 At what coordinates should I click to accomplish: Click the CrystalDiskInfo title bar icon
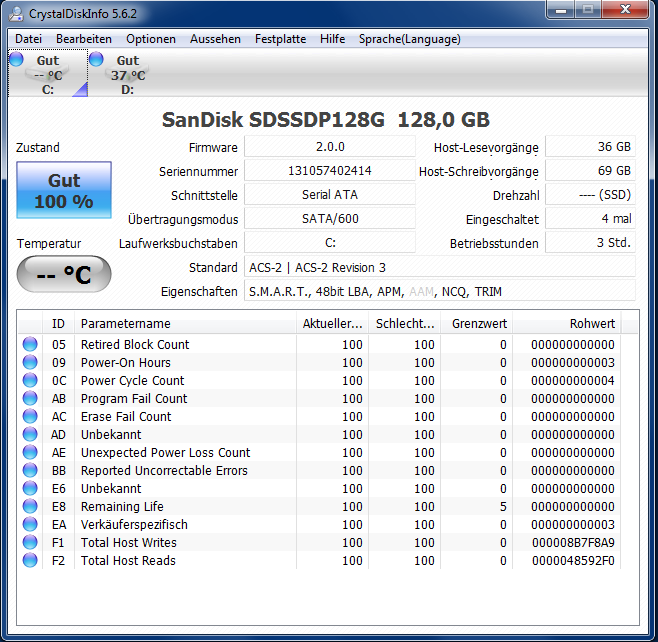17,14
